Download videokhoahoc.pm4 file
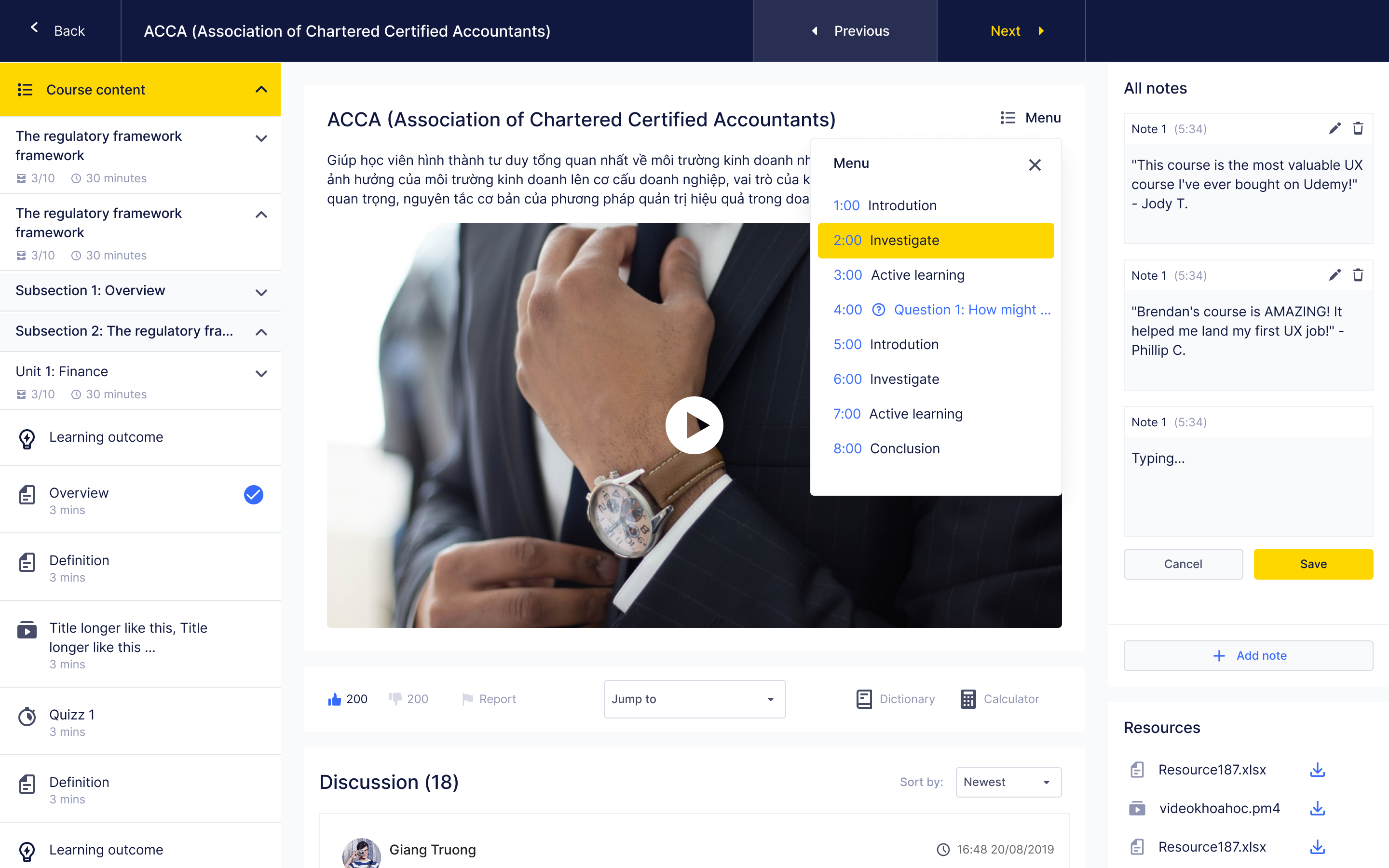This screenshot has width=1389, height=868. pos(1317,808)
